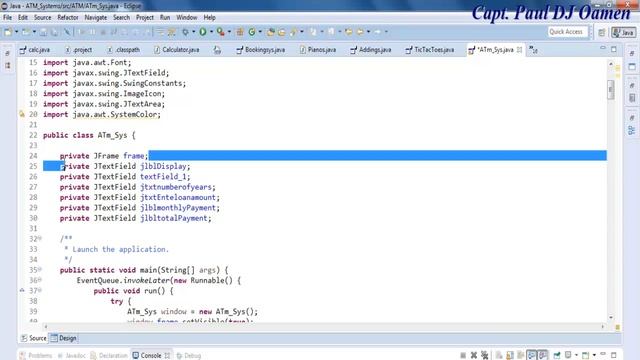The width and height of the screenshot is (640, 360).
Task: Open dropdown arrow next to Debug icon
Action: pyautogui.click(x=193, y=32)
